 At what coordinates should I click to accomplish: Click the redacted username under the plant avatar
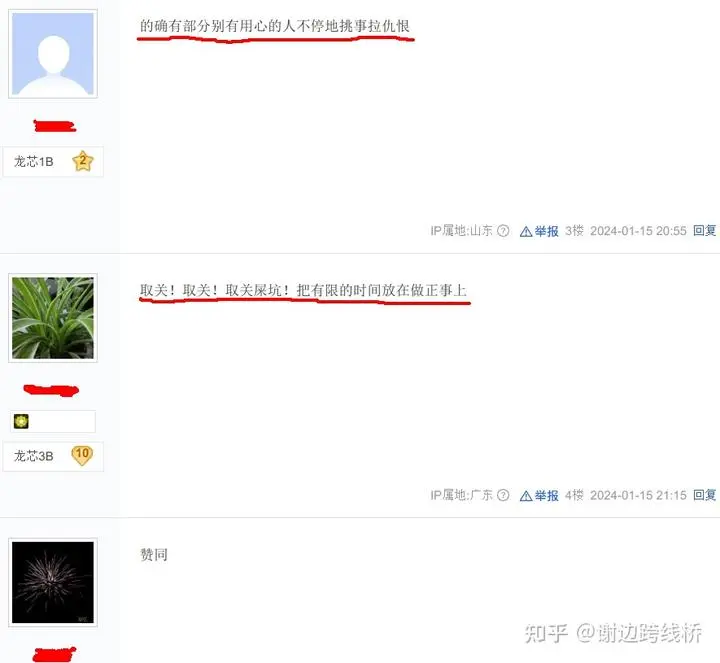[x=51, y=390]
